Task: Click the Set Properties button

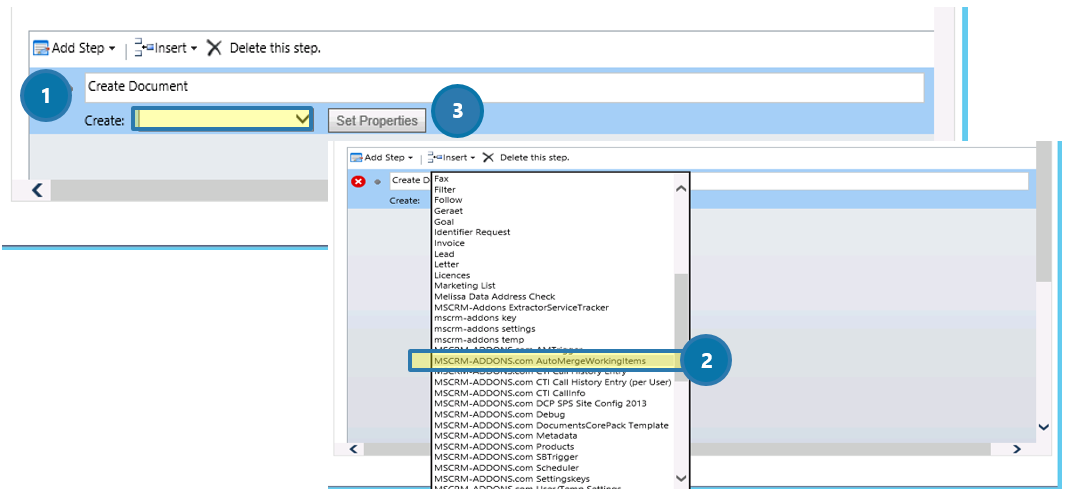Action: [x=377, y=121]
